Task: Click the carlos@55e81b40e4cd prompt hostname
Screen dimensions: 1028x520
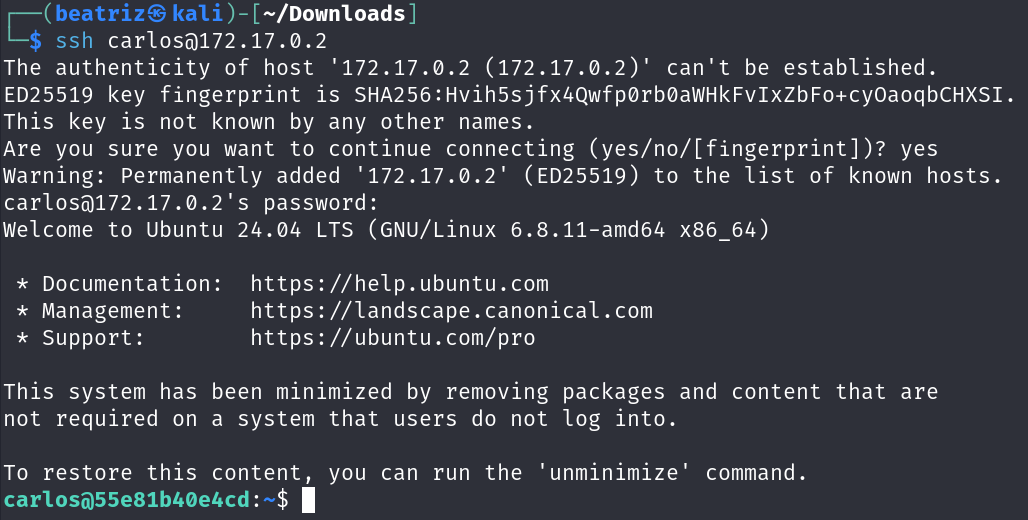Action: tap(127, 500)
